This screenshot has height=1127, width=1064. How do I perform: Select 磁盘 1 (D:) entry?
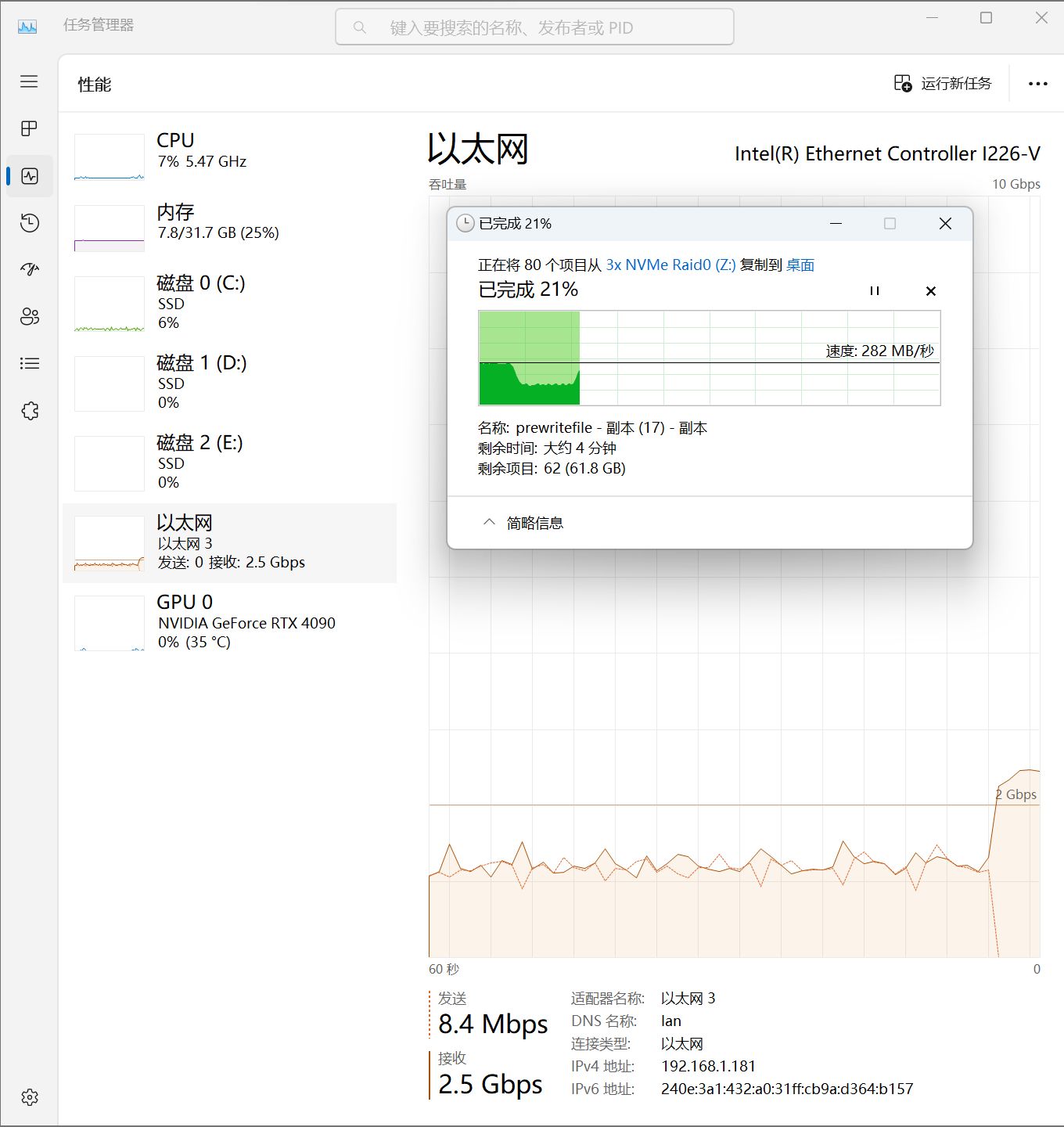coord(230,383)
